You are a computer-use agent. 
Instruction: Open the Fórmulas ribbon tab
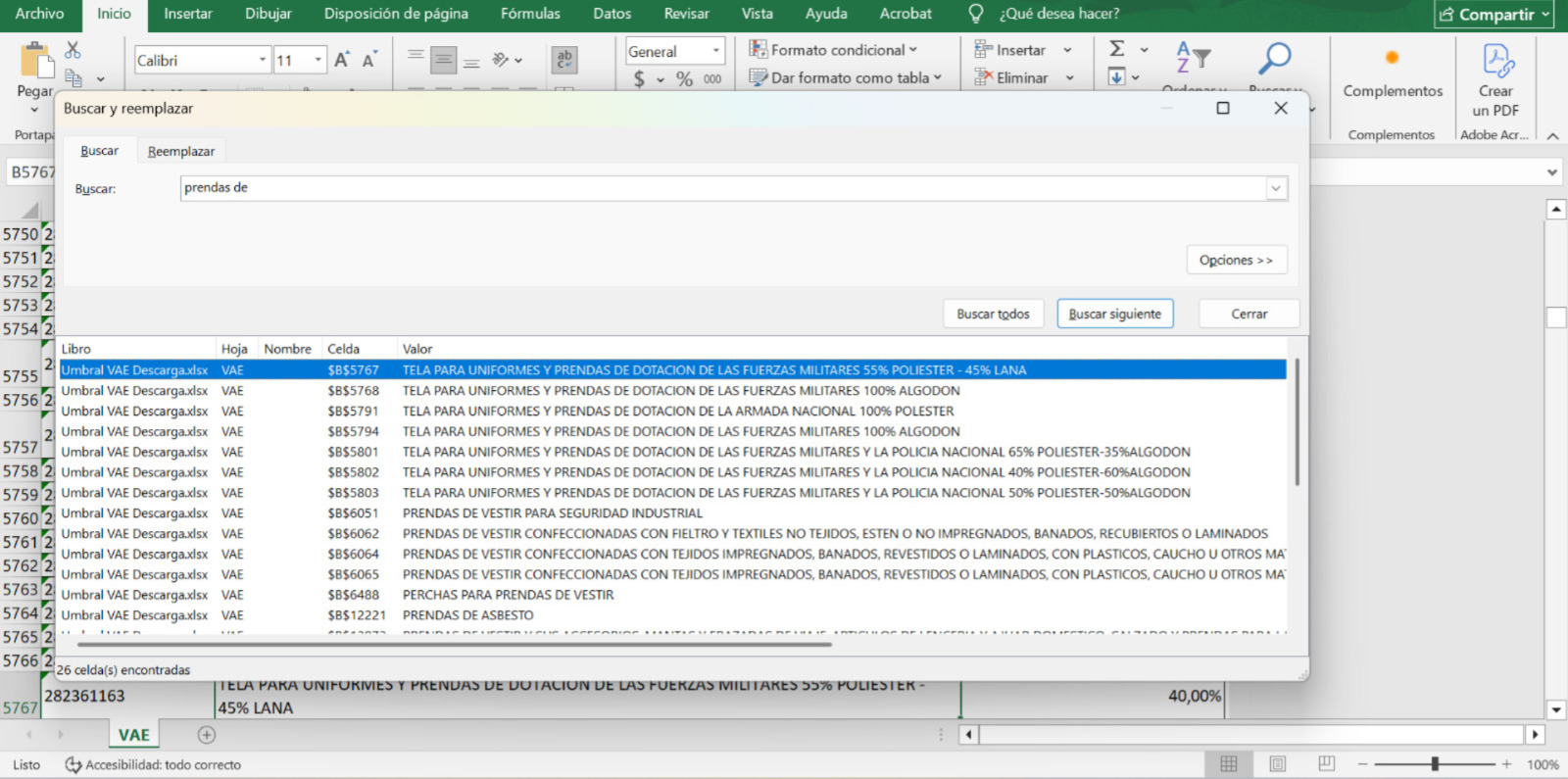coord(530,14)
